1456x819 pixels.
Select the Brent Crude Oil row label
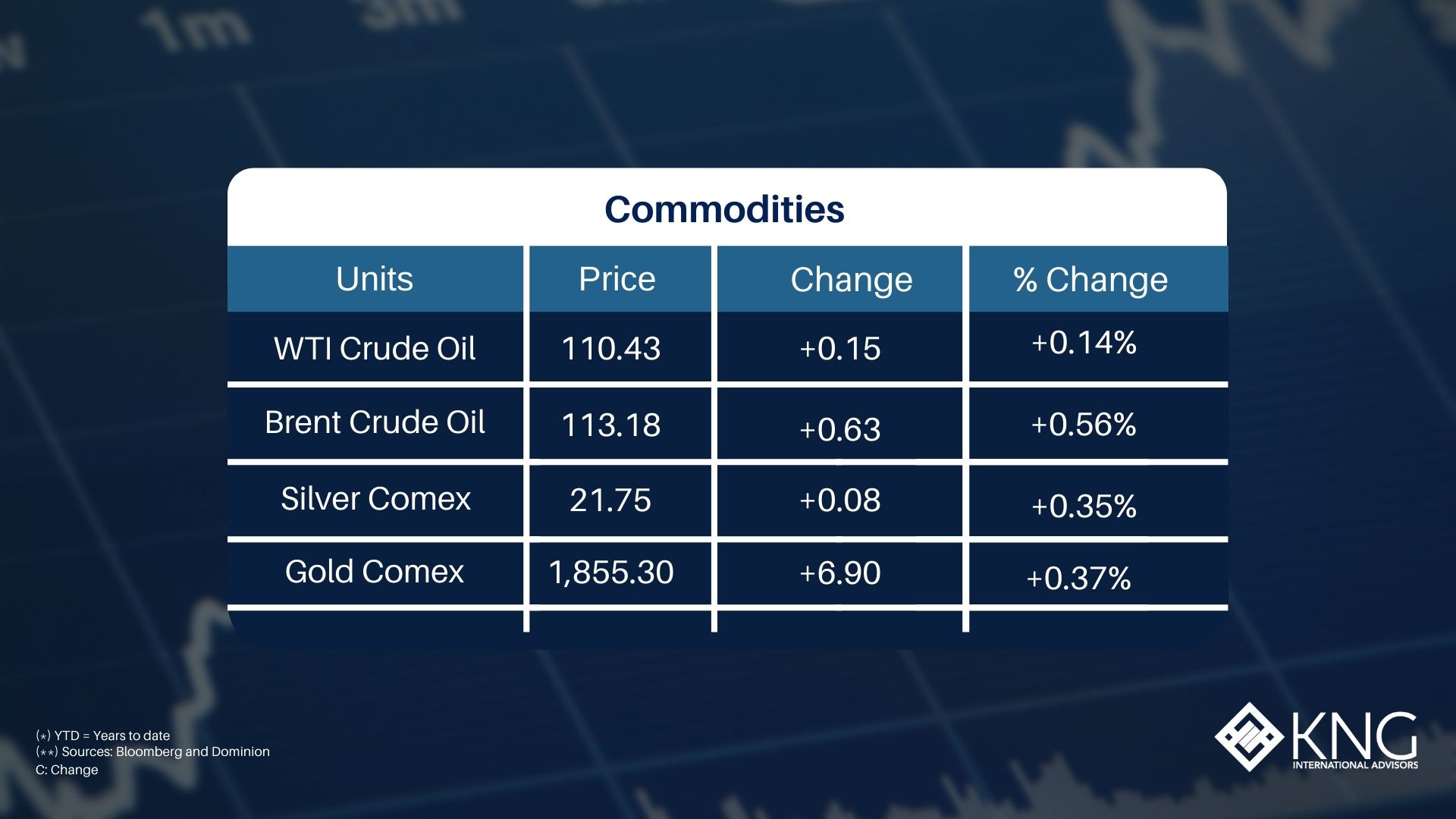tap(375, 422)
